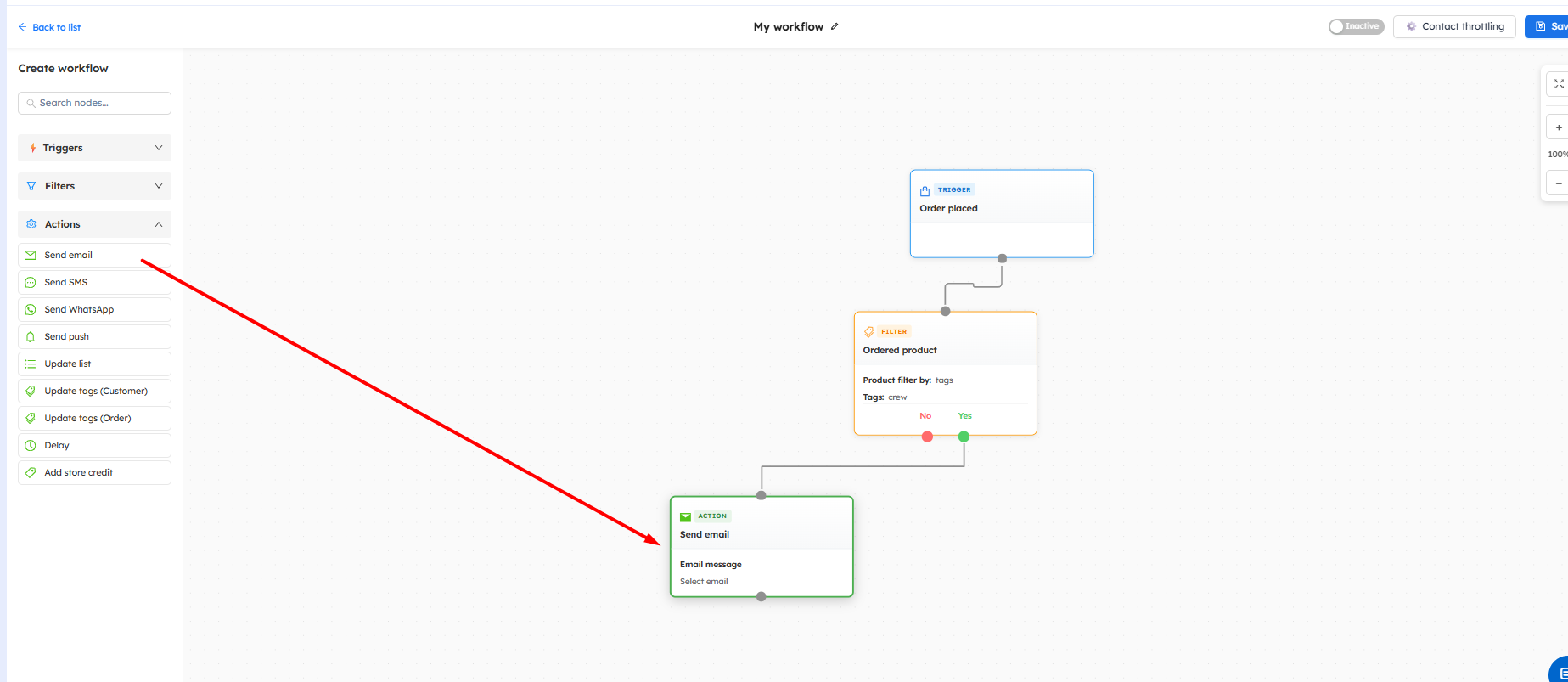
Task: Click the Send push bell icon
Action: 31,337
